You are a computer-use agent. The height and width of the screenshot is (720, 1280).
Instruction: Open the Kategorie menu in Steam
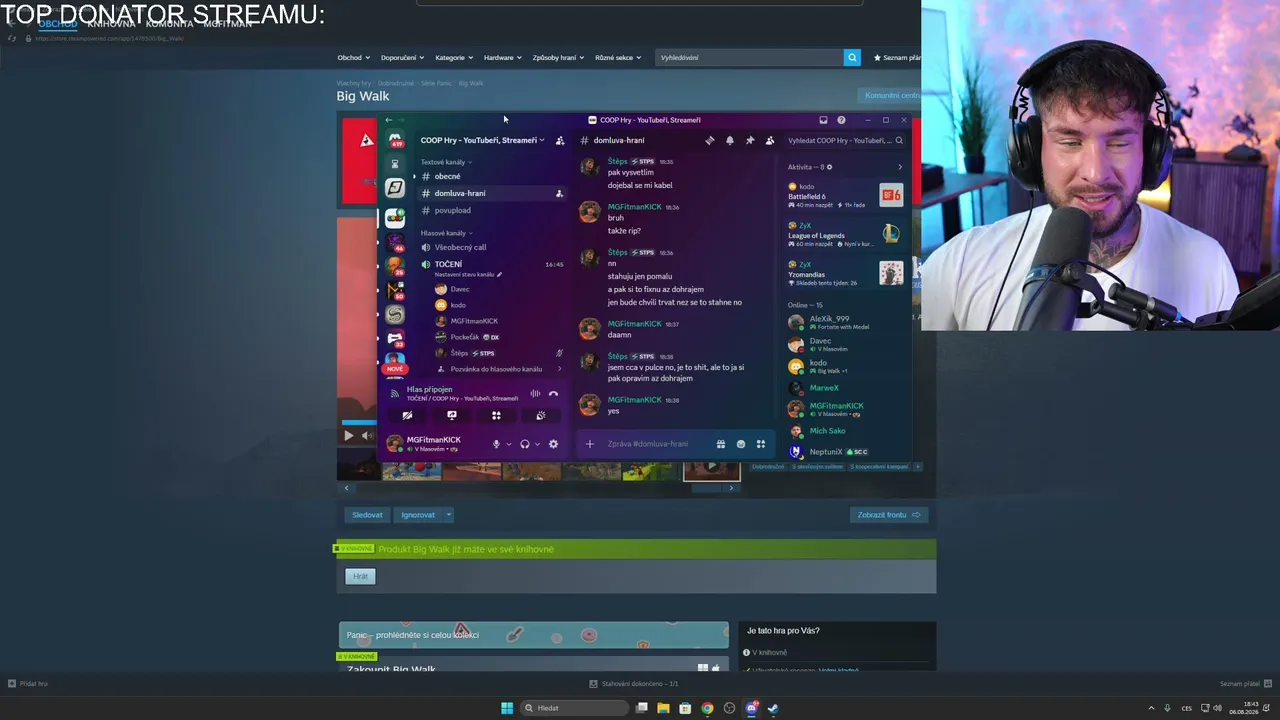tap(454, 57)
